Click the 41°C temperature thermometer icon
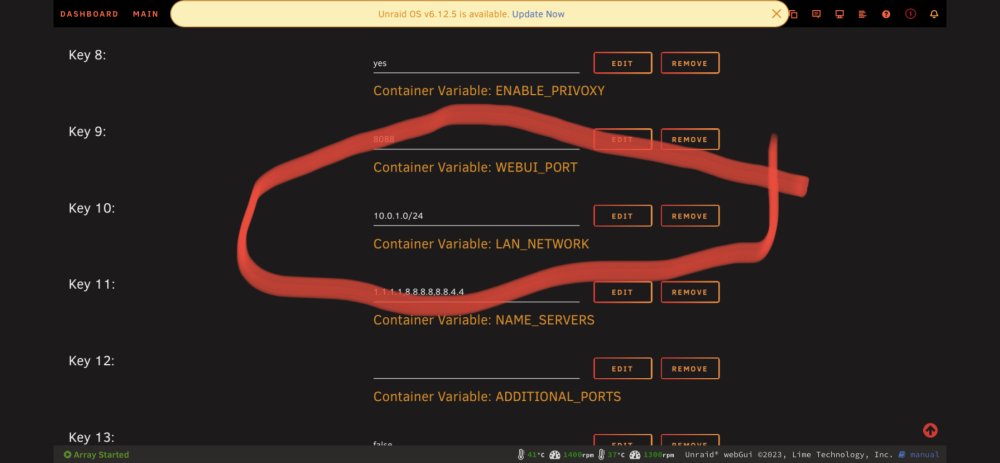Screen dimensions: 1000x463 click(521, 455)
